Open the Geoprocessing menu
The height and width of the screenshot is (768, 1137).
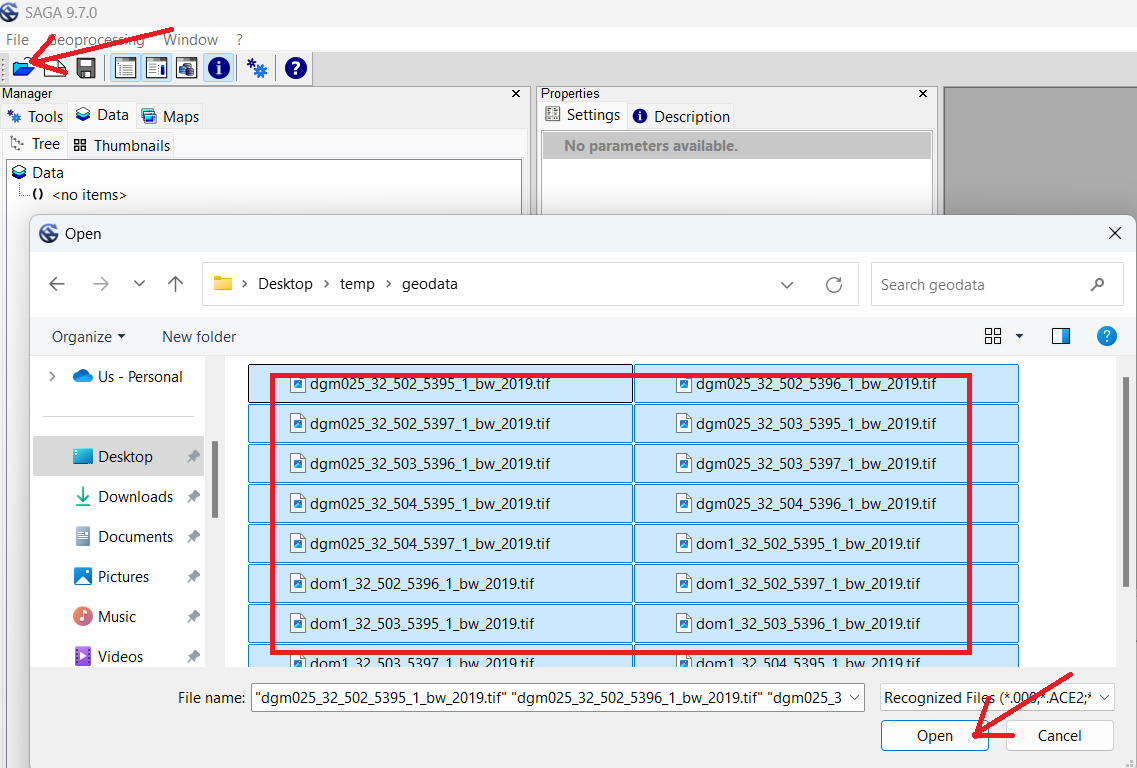pos(96,40)
